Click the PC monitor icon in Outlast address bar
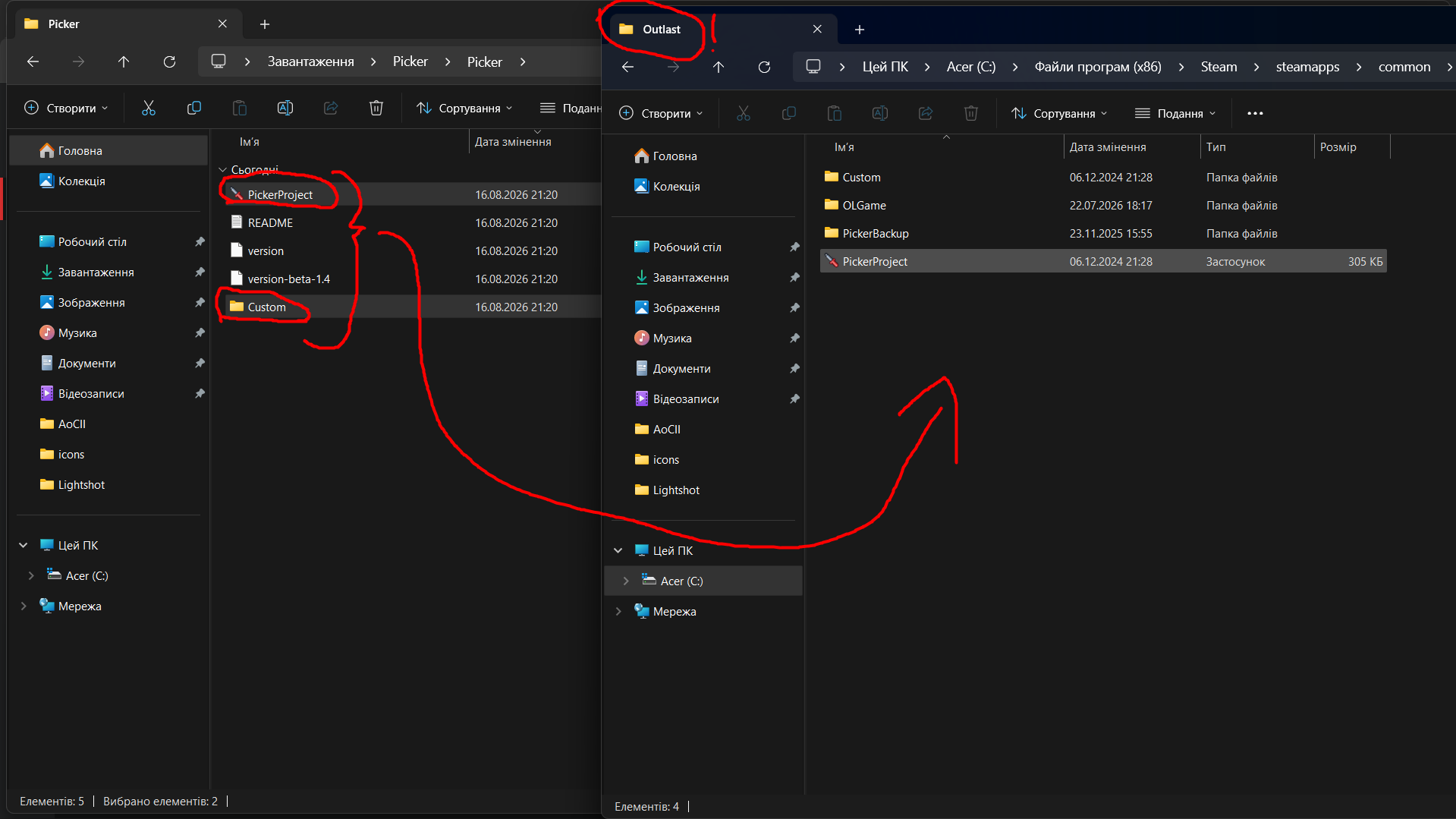Image resolution: width=1456 pixels, height=819 pixels. 813,67
